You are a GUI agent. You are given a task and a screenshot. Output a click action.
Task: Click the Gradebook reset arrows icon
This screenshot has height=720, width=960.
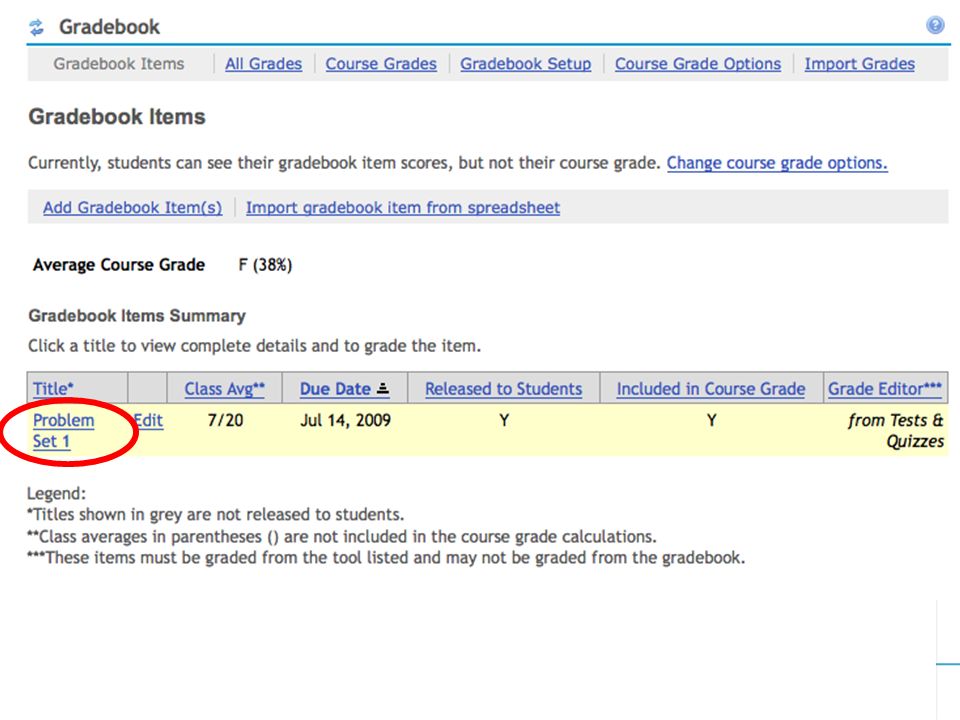[36, 28]
